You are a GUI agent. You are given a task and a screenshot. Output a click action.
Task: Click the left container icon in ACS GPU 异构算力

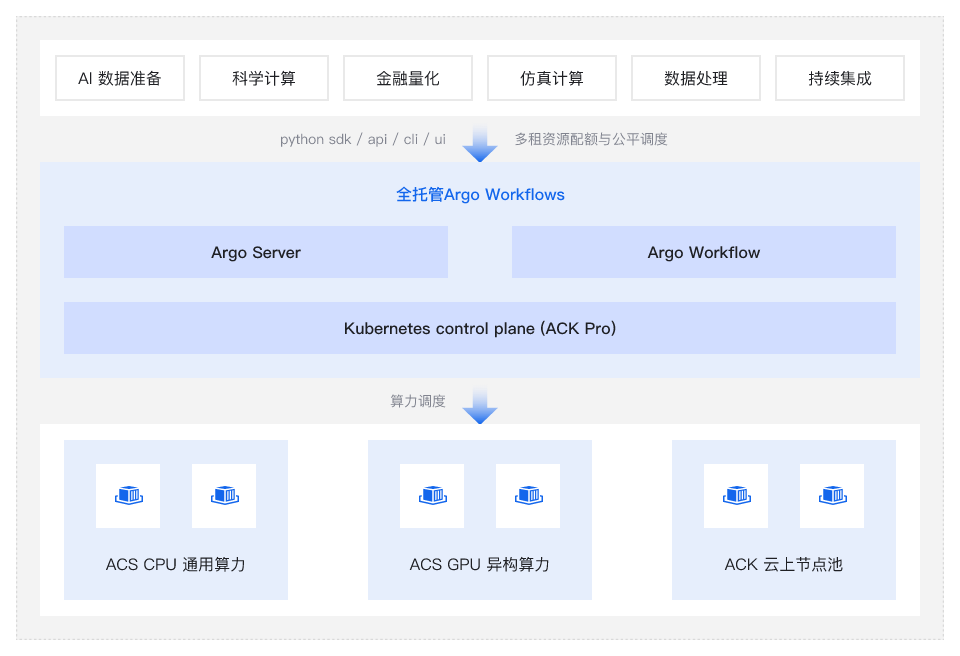coord(431,495)
